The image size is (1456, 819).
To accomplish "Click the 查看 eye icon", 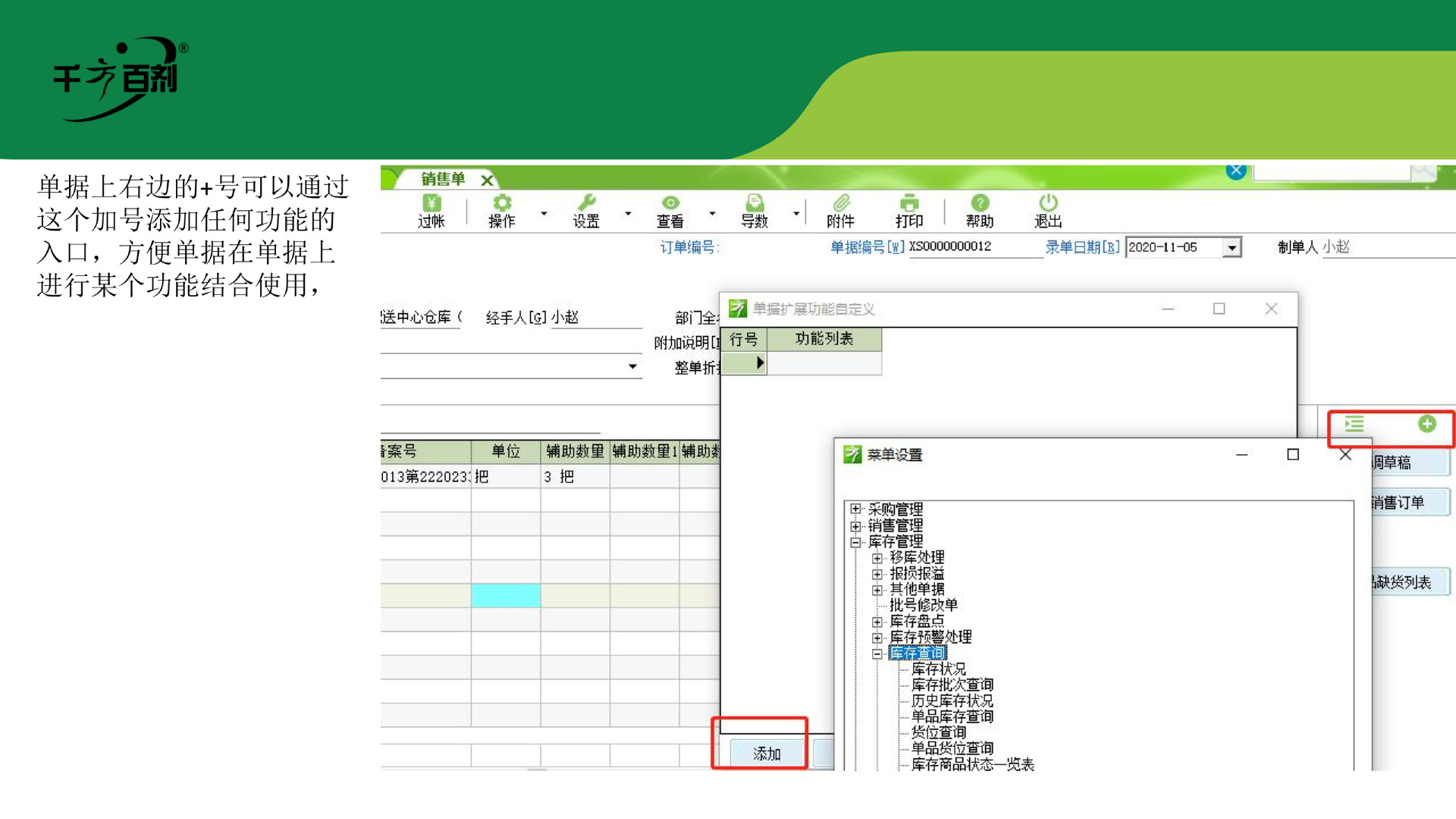I will (x=670, y=204).
